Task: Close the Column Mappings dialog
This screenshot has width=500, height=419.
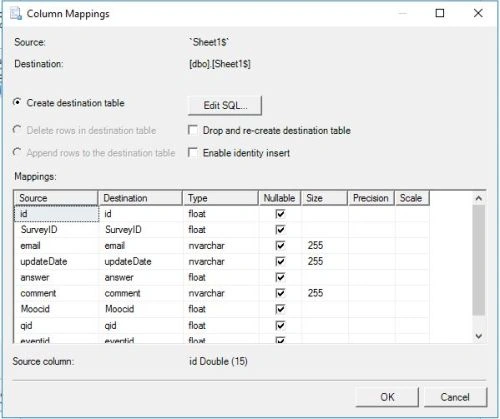Action: [x=478, y=13]
